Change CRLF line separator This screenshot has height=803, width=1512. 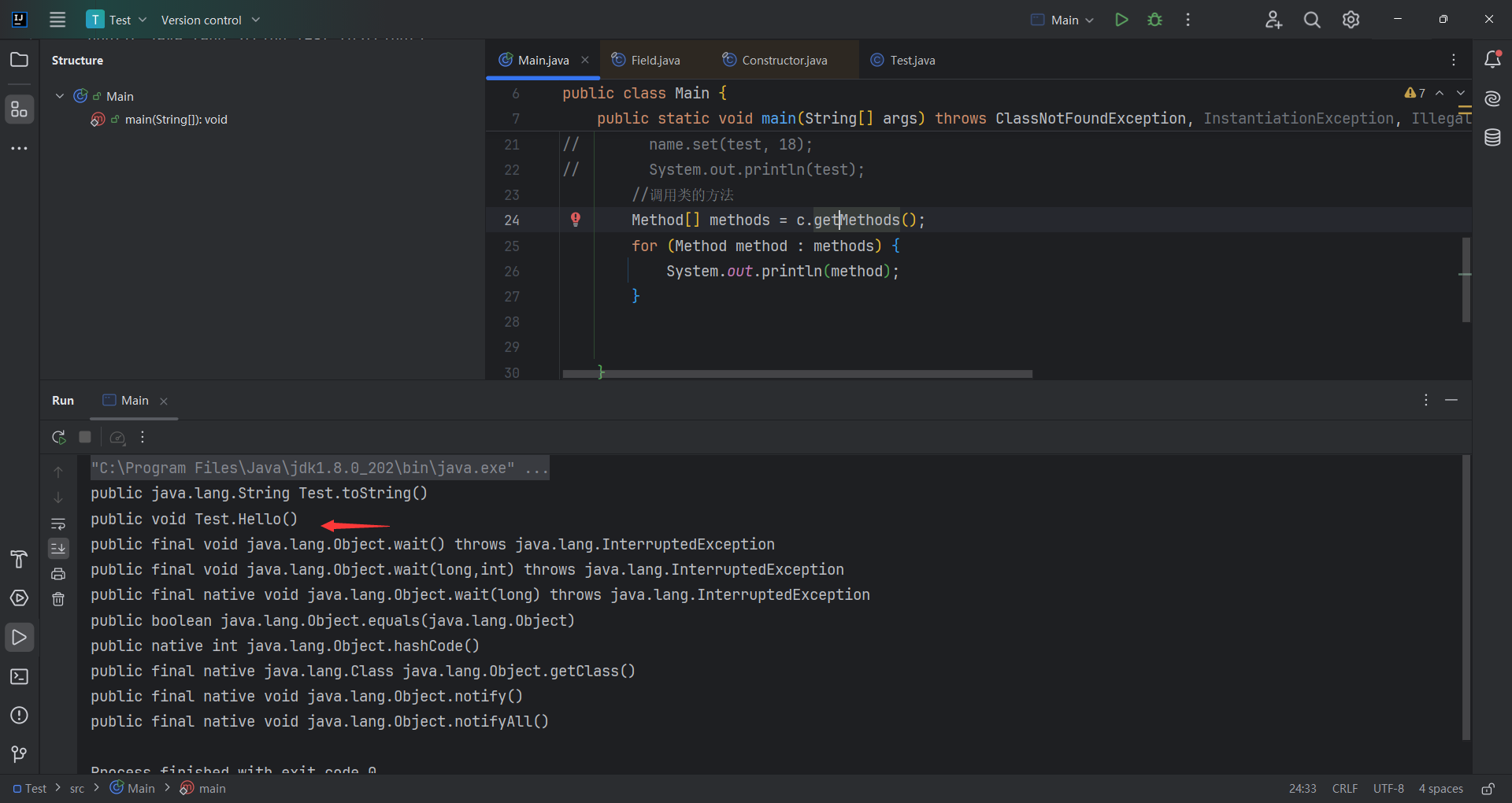point(1345,789)
